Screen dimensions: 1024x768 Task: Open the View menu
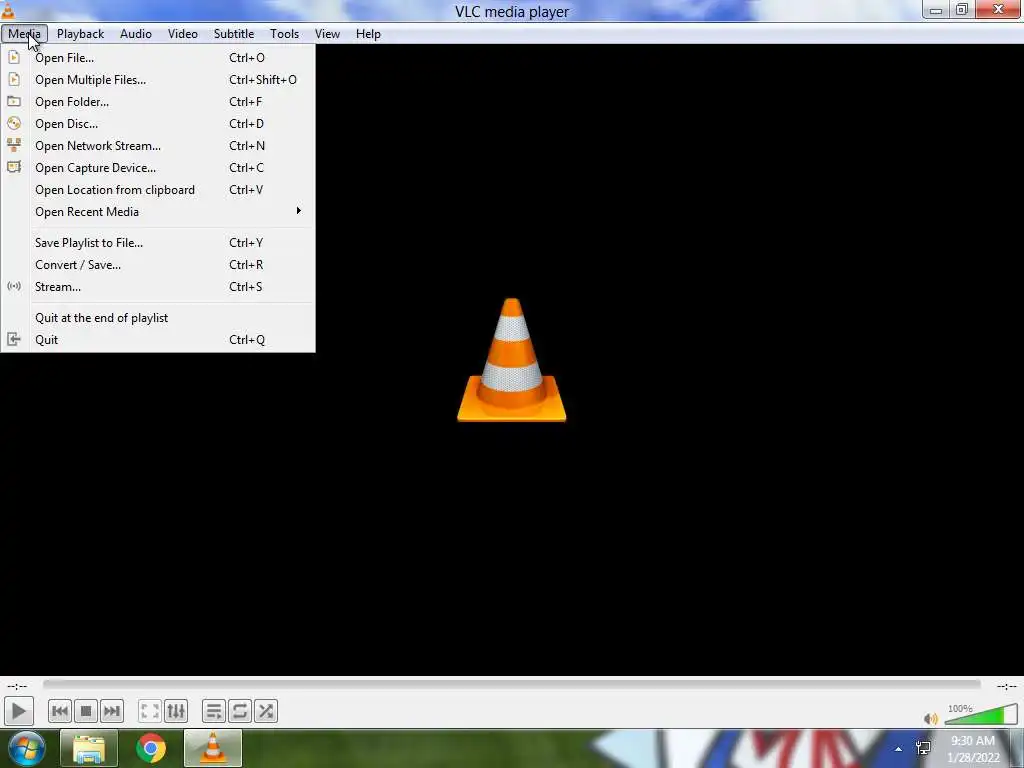coord(327,34)
